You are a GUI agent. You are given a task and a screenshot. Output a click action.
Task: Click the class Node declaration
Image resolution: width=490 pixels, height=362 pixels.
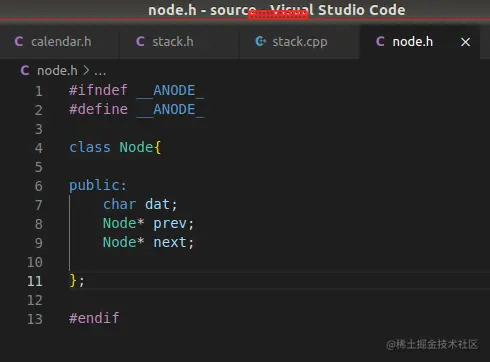(115, 147)
